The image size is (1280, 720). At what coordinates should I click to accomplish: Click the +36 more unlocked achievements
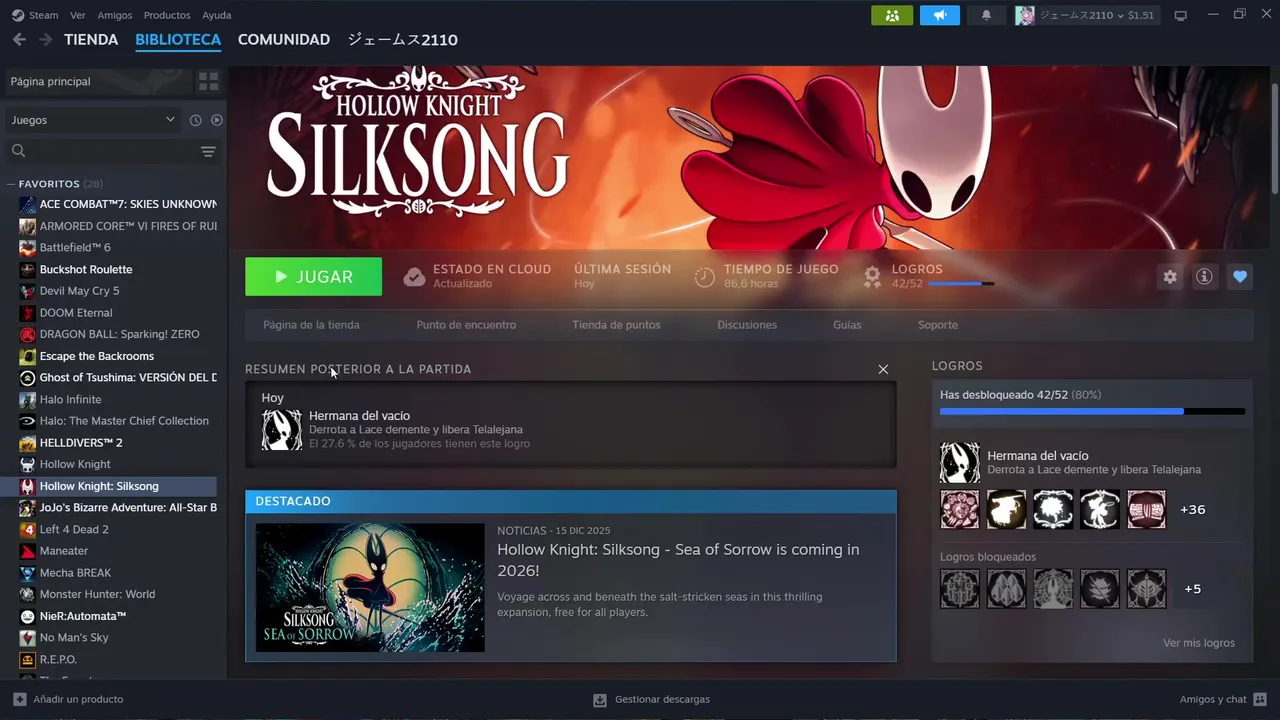point(1192,509)
